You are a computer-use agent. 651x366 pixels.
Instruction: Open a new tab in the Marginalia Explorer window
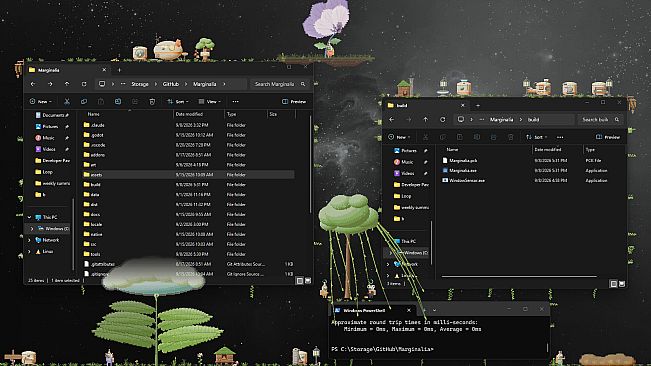[119, 70]
